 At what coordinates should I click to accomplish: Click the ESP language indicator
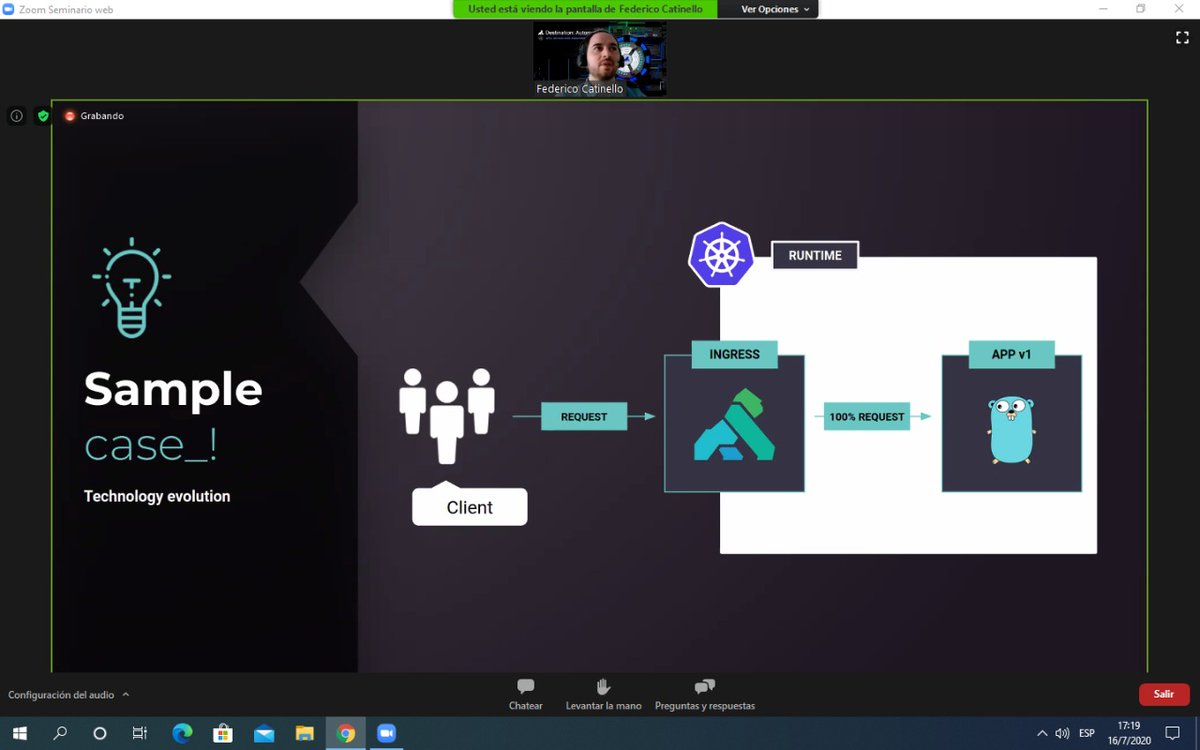[1087, 733]
